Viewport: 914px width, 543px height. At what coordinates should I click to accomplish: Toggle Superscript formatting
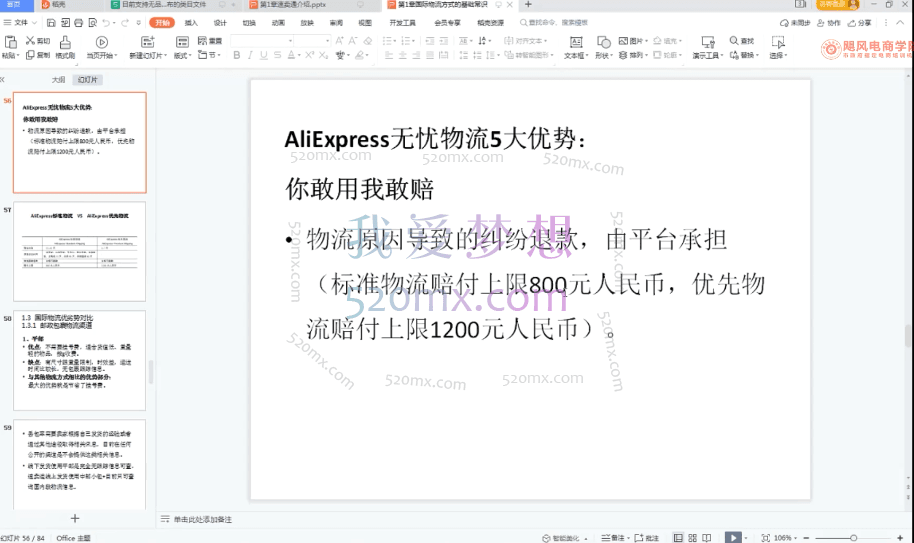(310, 55)
